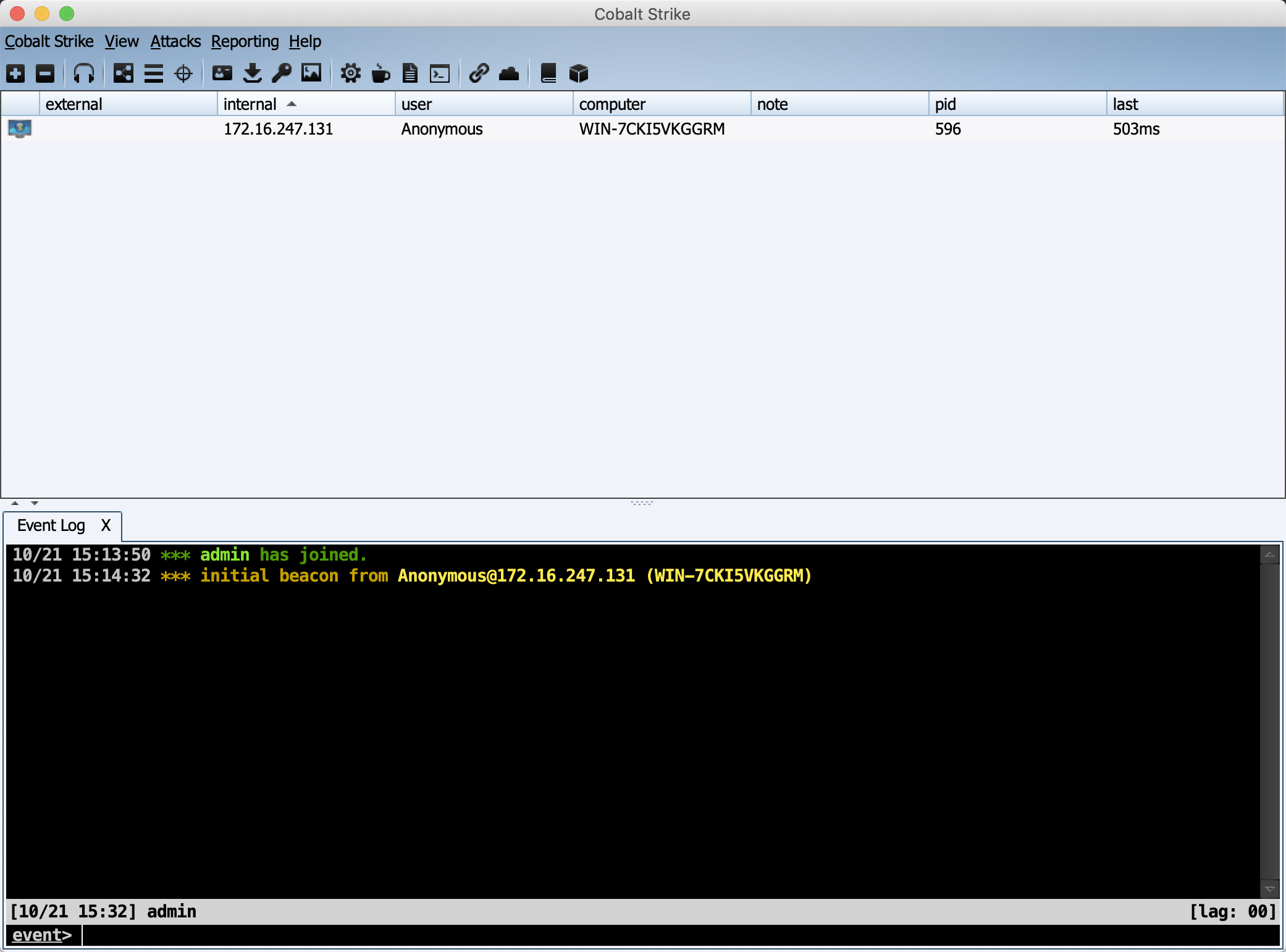
Task: Open Downloads arrow icon
Action: (x=253, y=73)
